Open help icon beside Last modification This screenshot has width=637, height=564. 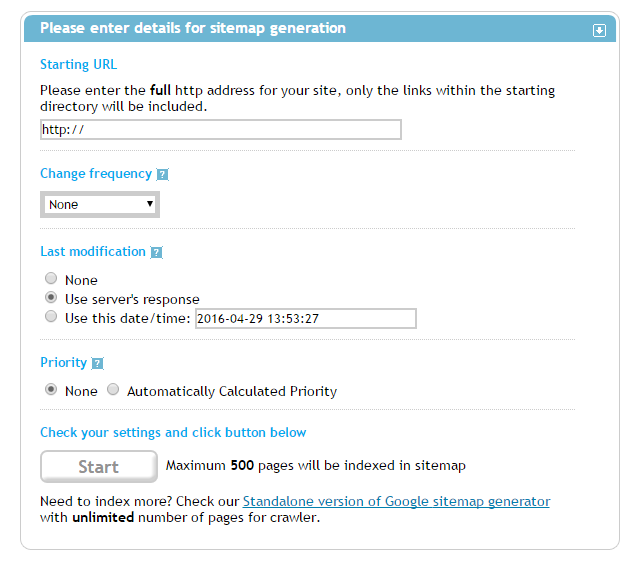[x=157, y=252]
